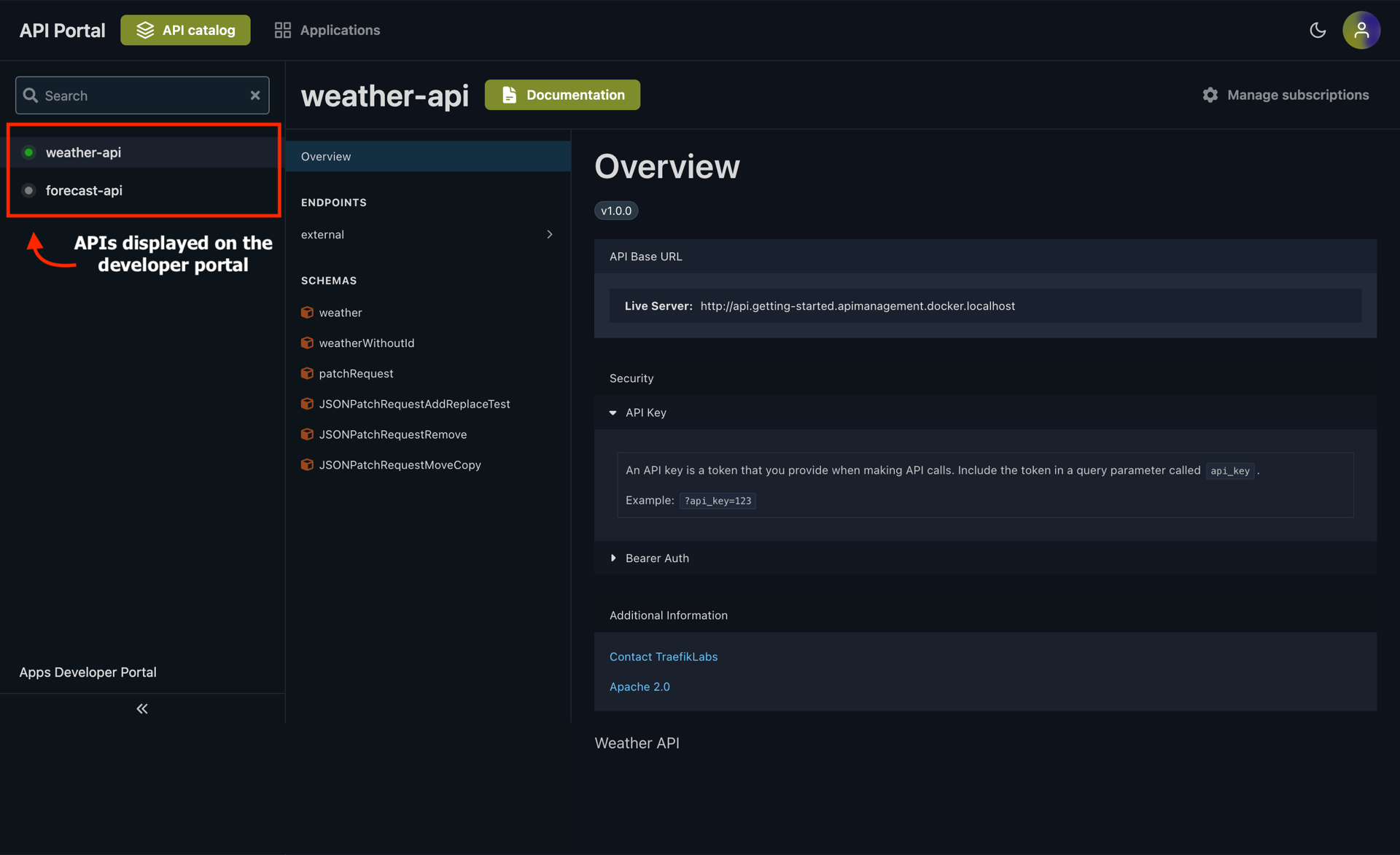Viewport: 1400px width, 855px height.
Task: Click the v1.0.0 version badge
Action: [x=616, y=211]
